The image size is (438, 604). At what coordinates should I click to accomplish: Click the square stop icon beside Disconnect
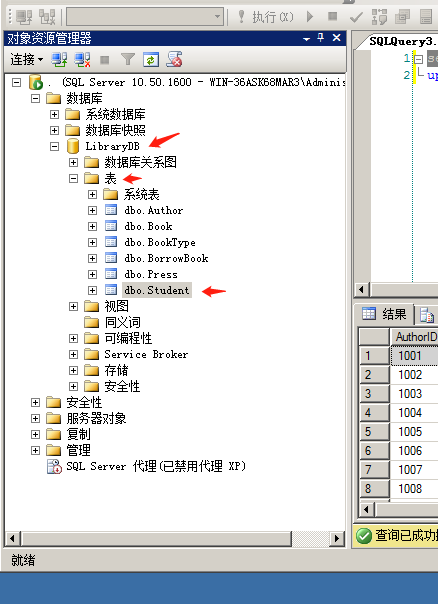105,60
